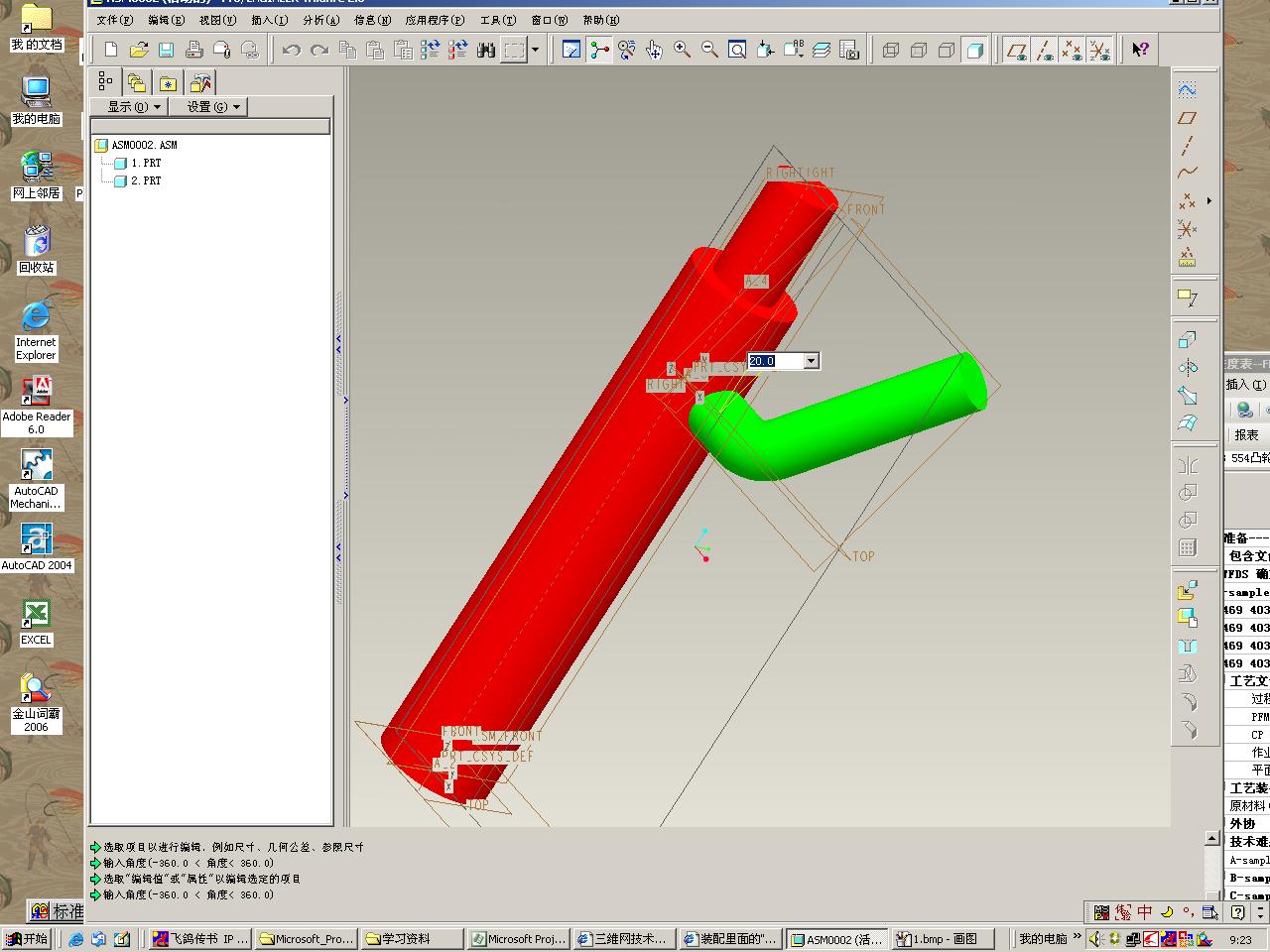The image size is (1270, 952).
Task: Open the 插入 menu
Action: click(269, 20)
